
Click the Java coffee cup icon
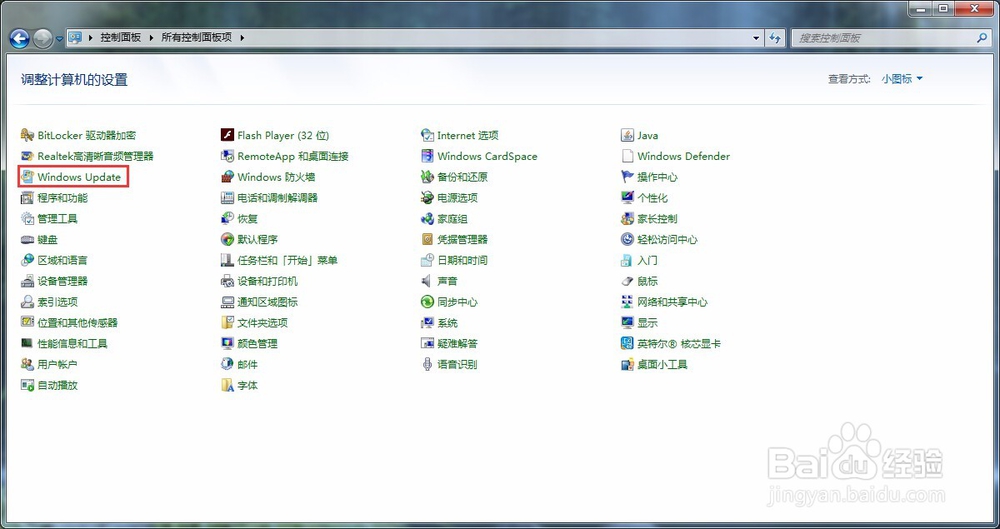point(627,135)
